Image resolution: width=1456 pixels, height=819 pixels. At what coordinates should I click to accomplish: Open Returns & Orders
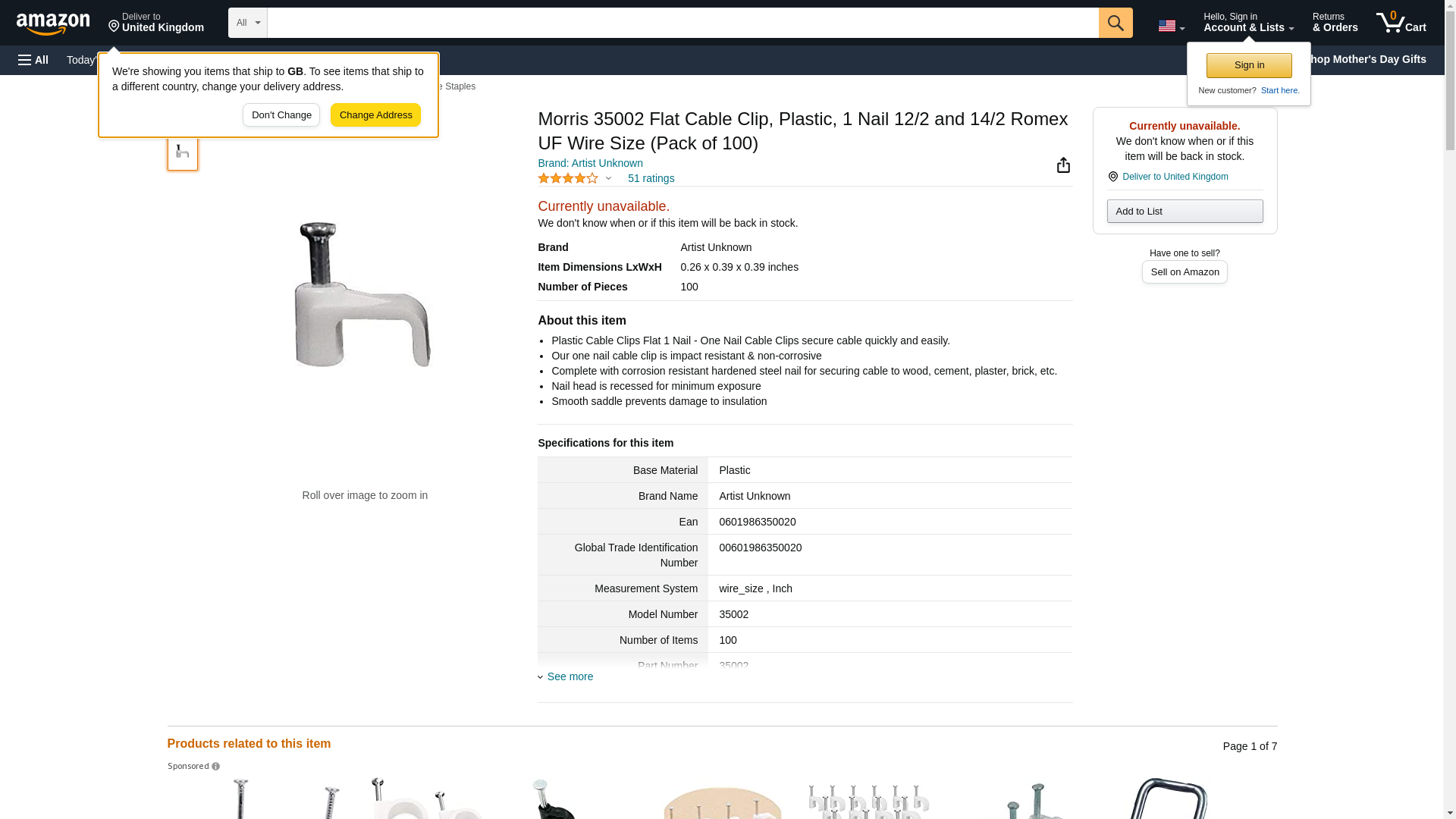(1335, 23)
